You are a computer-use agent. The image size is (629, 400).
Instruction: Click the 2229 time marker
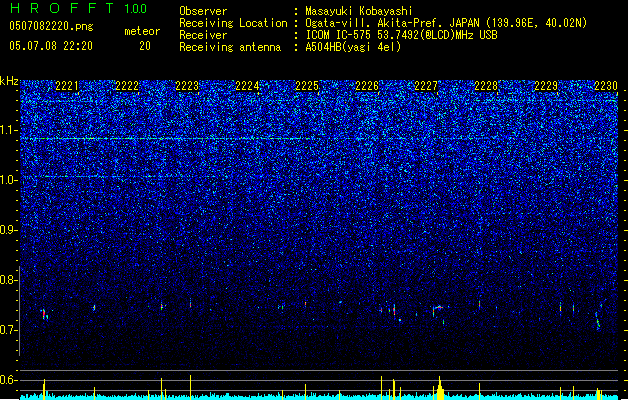[x=546, y=86]
